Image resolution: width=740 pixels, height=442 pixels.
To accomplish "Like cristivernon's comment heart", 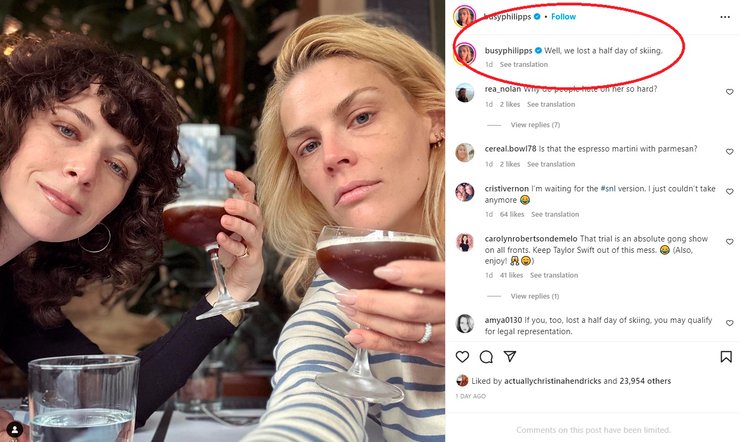I will [x=730, y=192].
